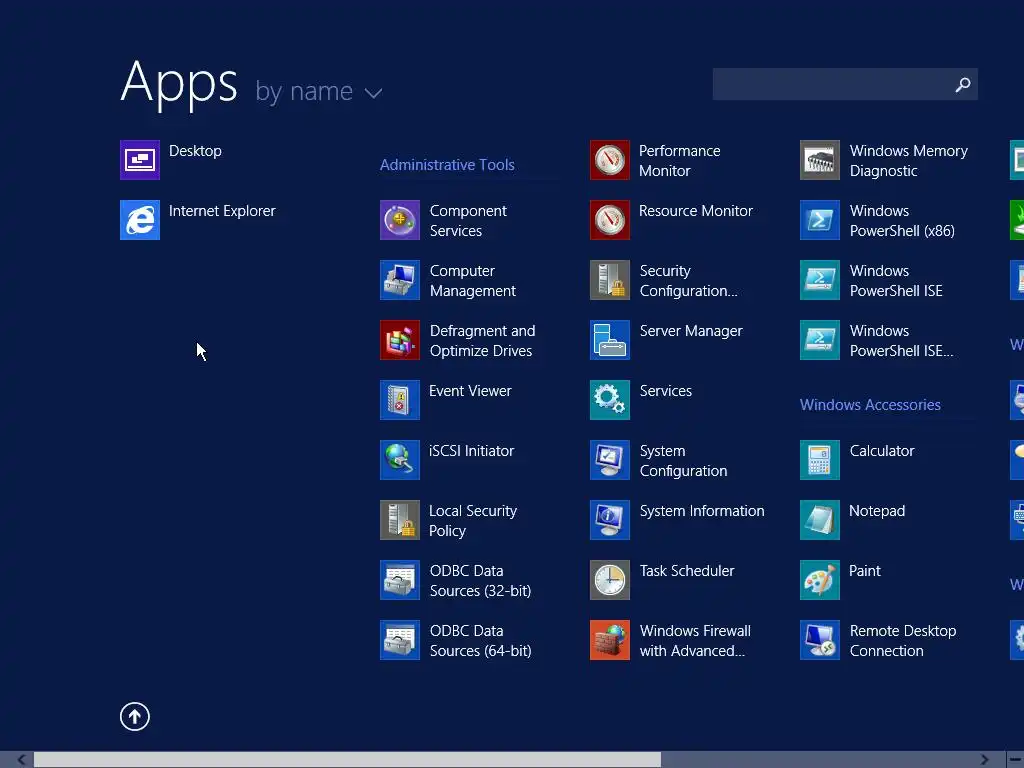Open Windows Firewall with Advanced icon
Image resolution: width=1024 pixels, height=768 pixels.
pos(610,641)
